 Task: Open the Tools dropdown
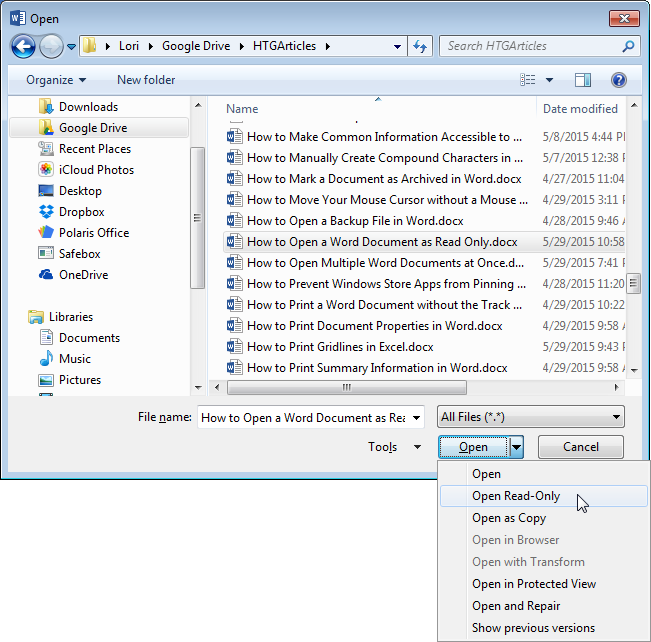coord(395,447)
